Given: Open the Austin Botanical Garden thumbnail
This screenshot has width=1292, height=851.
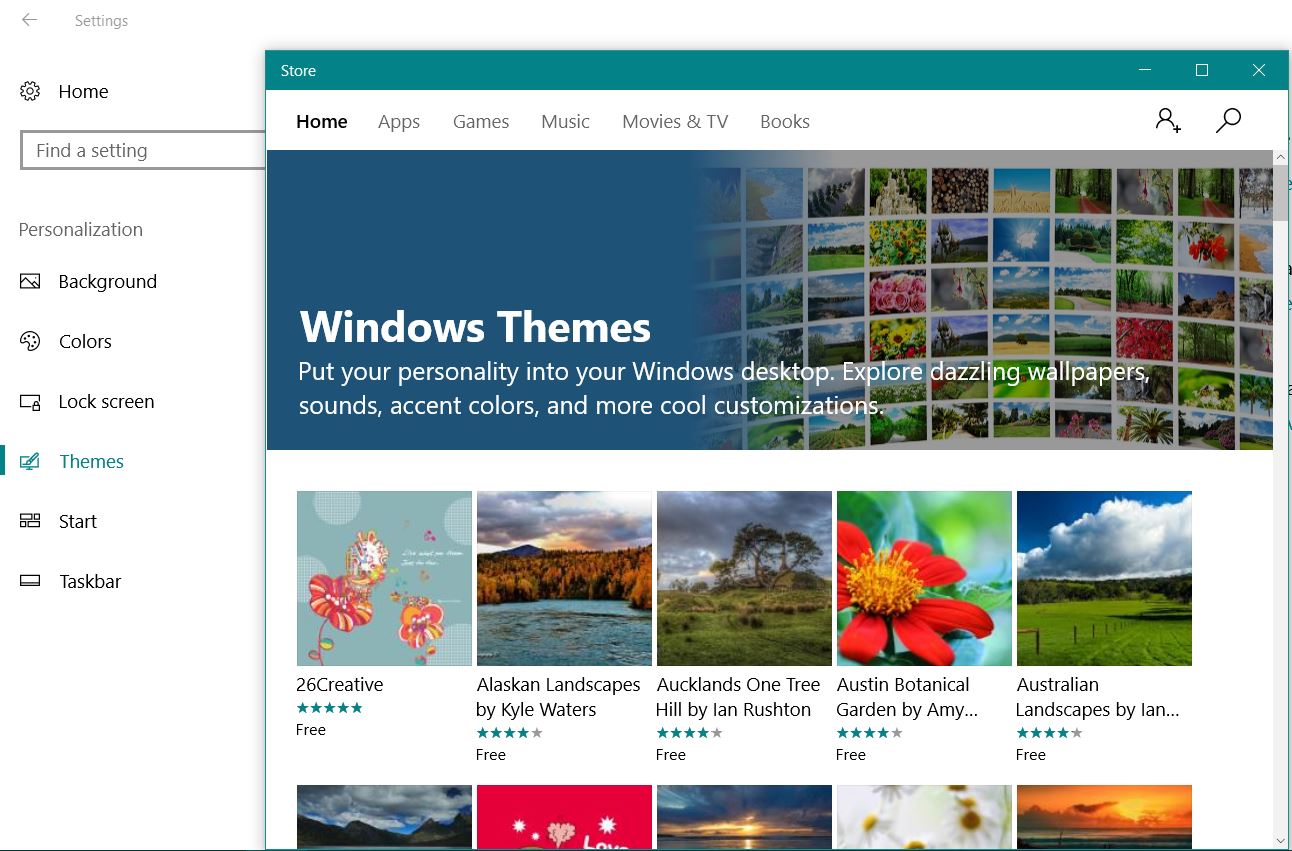Looking at the screenshot, I should [924, 578].
